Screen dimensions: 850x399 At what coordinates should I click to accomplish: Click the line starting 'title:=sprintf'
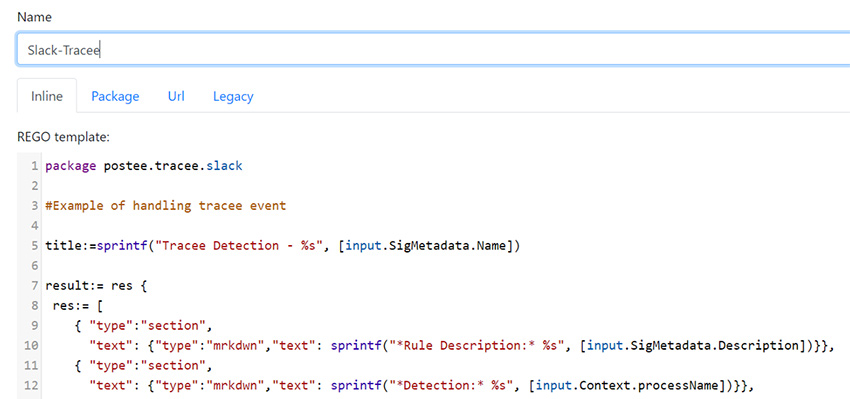click(x=282, y=246)
